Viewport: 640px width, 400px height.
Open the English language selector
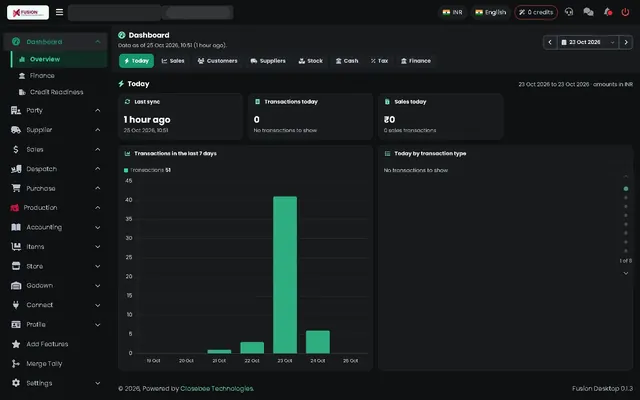tap(491, 12)
